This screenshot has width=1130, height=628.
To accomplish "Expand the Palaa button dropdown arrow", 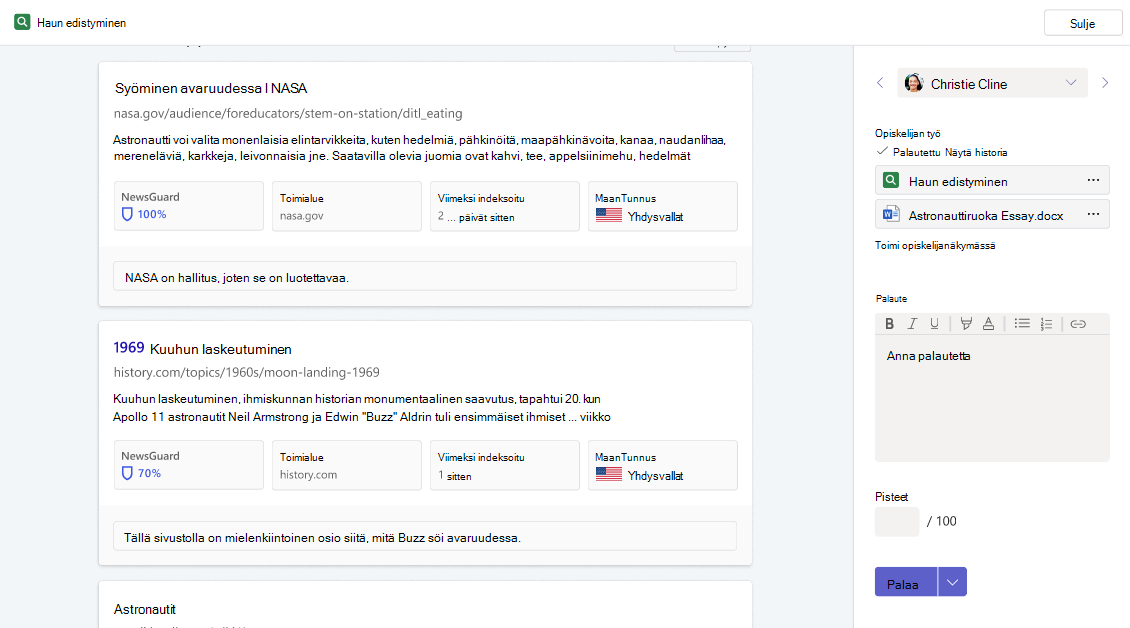I will [952, 582].
